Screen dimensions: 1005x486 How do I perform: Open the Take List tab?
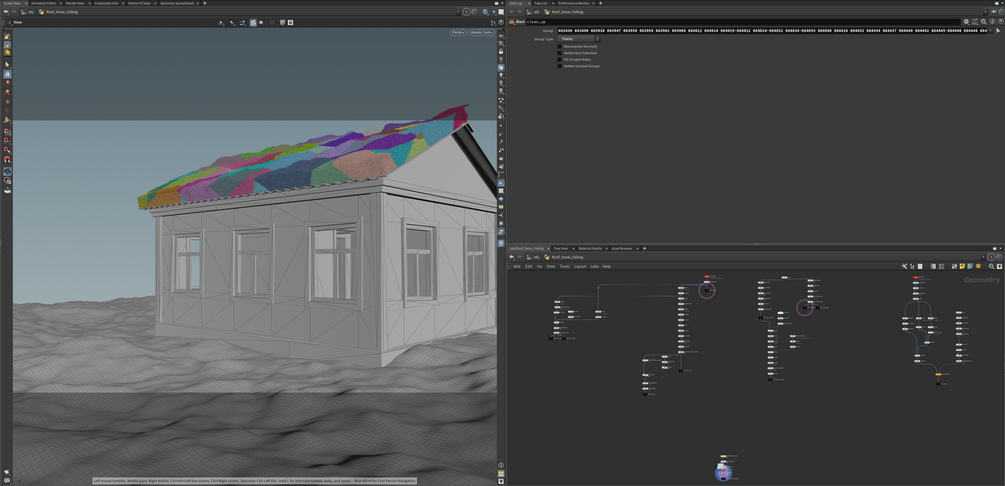point(540,3)
